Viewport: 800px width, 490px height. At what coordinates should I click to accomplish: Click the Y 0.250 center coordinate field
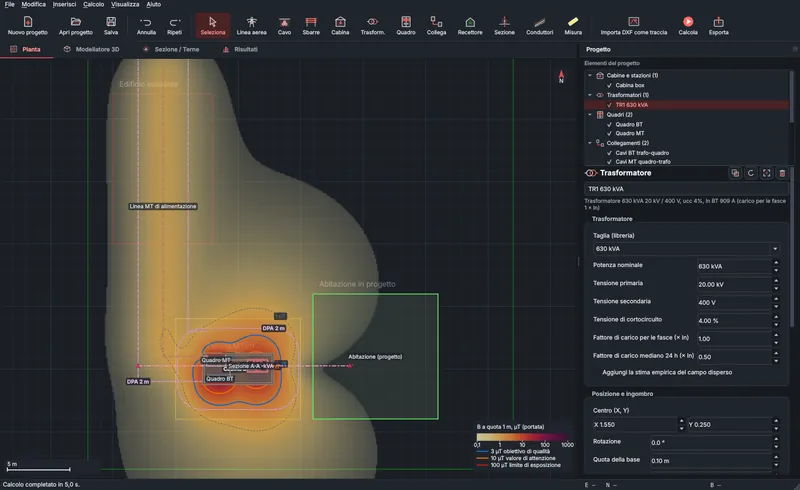coord(730,425)
